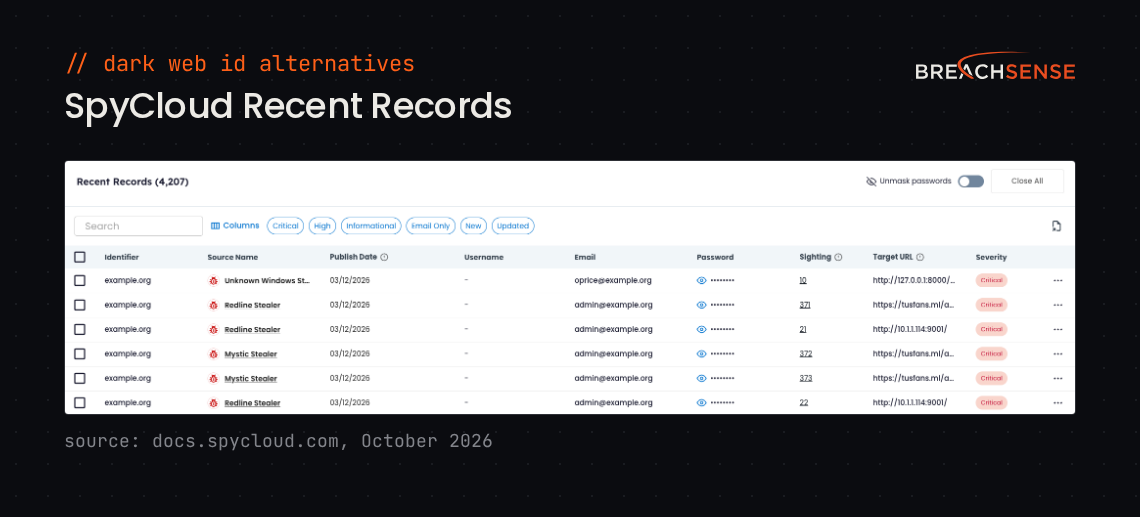Click the Severity column header
This screenshot has height=517, width=1140.
coord(991,257)
